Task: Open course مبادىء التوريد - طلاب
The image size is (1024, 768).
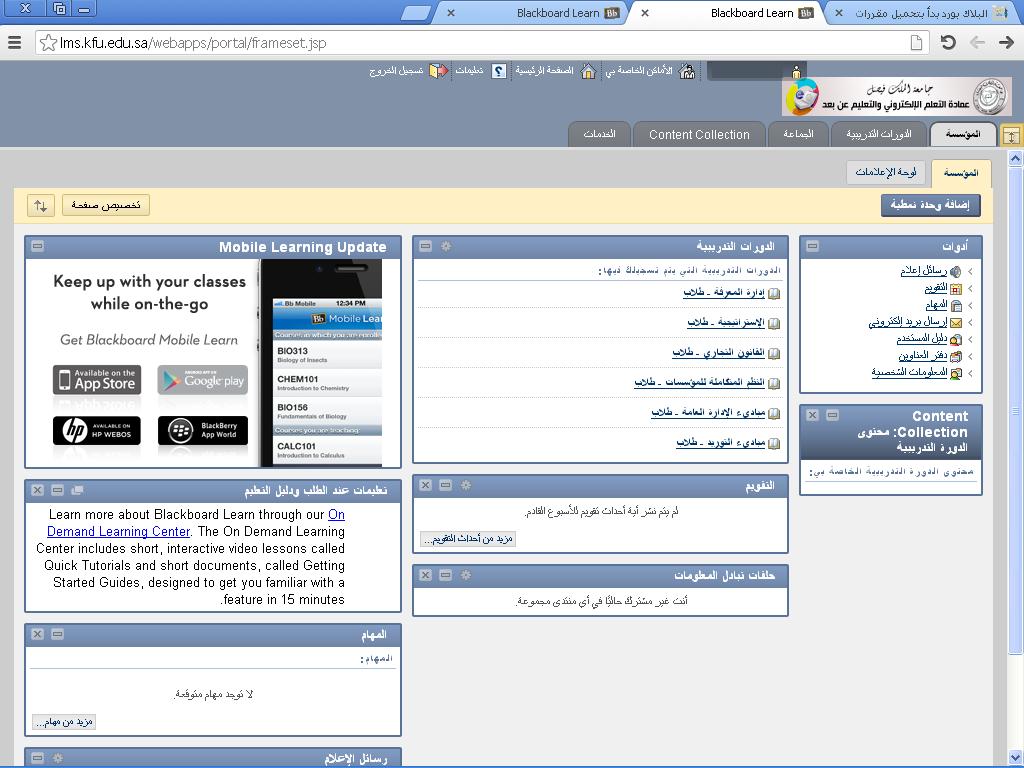Action: pyautogui.click(x=720, y=443)
